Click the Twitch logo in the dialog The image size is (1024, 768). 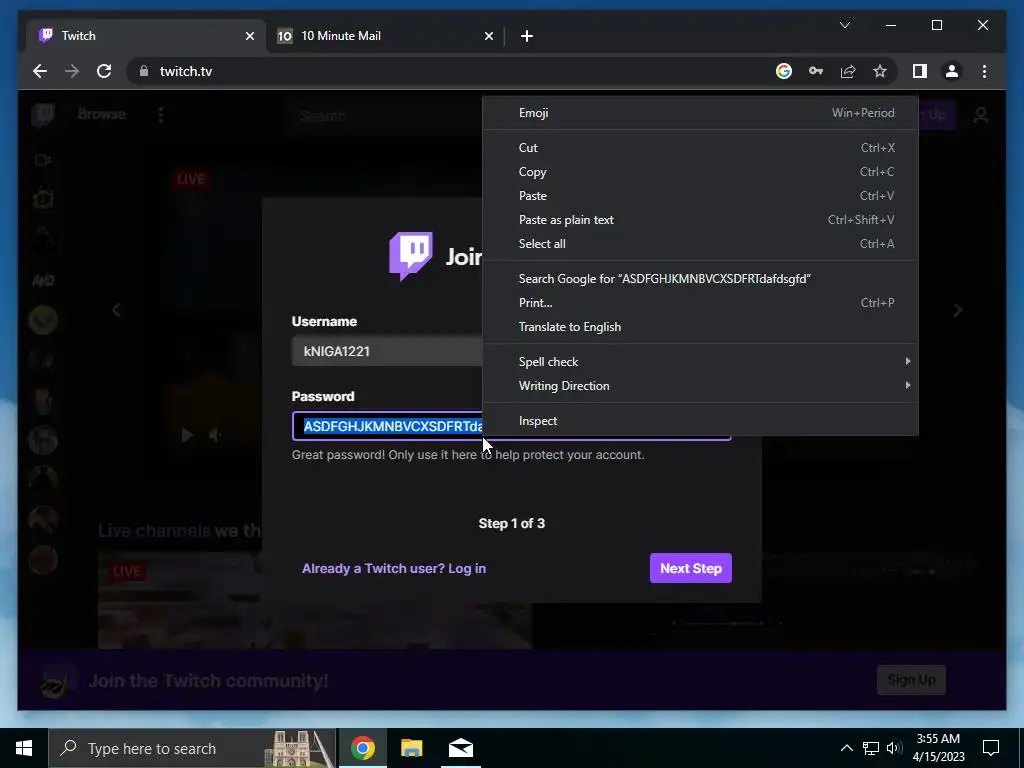(411, 256)
